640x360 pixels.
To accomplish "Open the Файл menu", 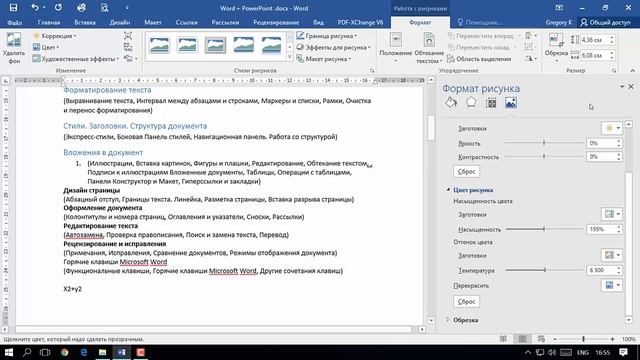I will click(15, 22).
